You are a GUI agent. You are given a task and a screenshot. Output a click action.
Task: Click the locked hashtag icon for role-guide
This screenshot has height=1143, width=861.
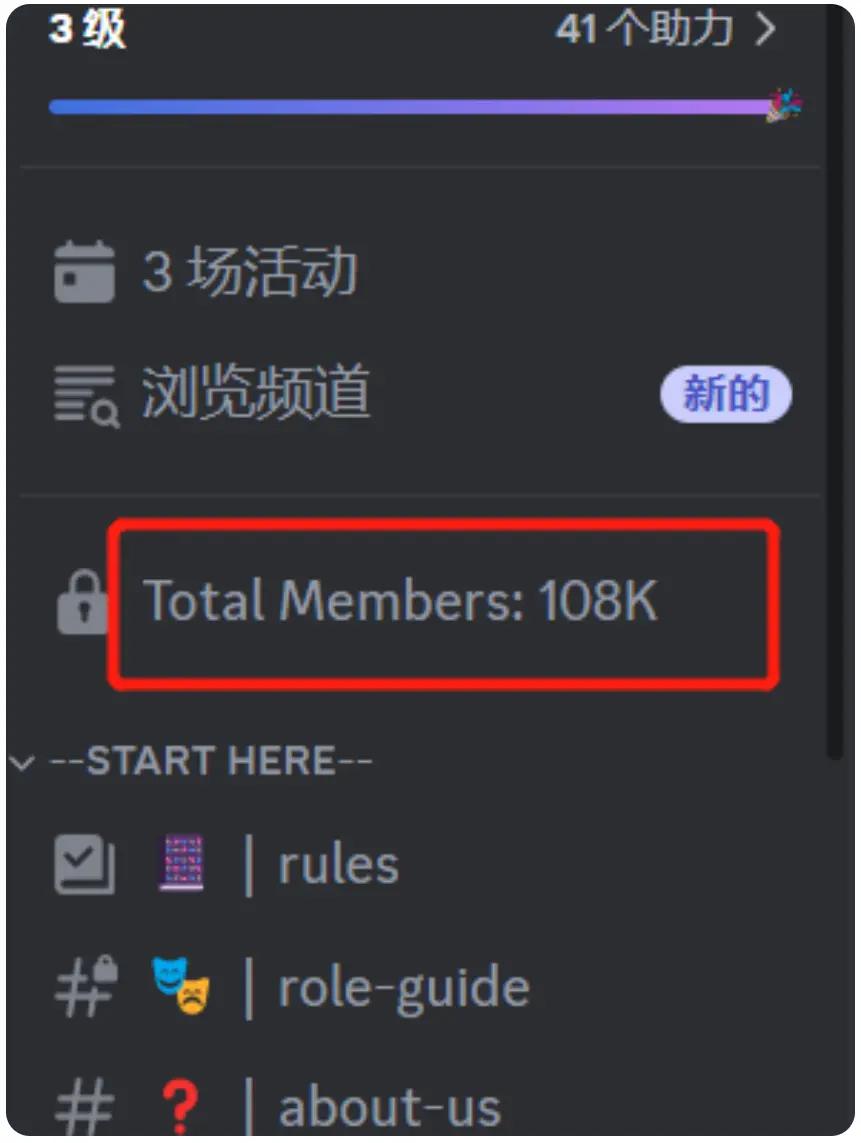[86, 986]
